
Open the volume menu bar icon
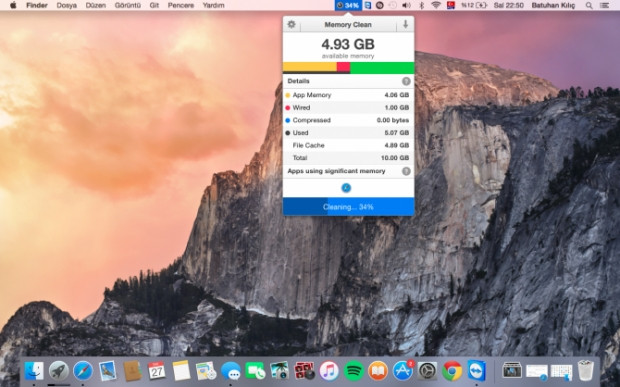click(x=406, y=6)
